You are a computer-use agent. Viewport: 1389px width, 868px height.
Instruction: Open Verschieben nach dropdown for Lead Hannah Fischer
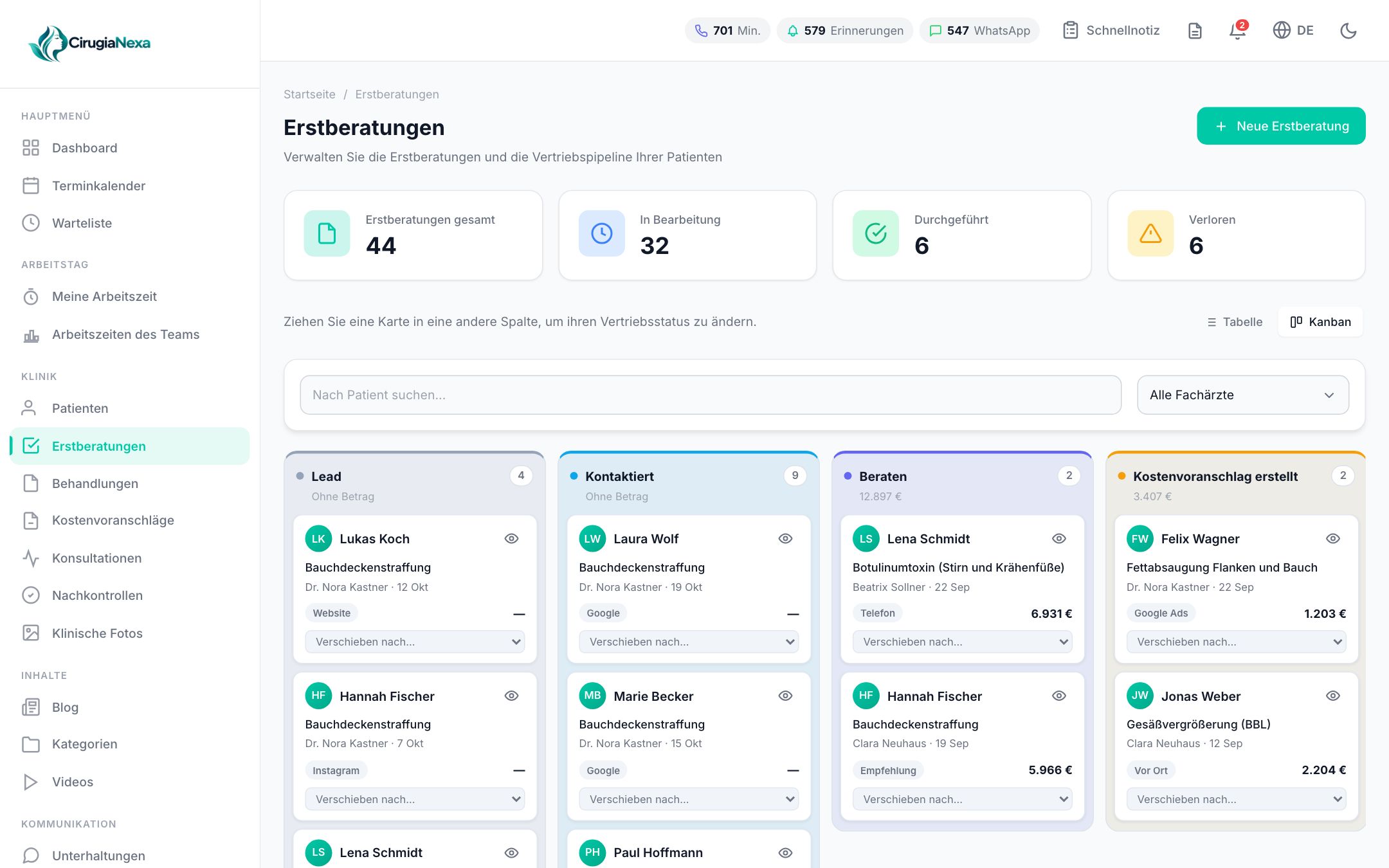[415, 799]
